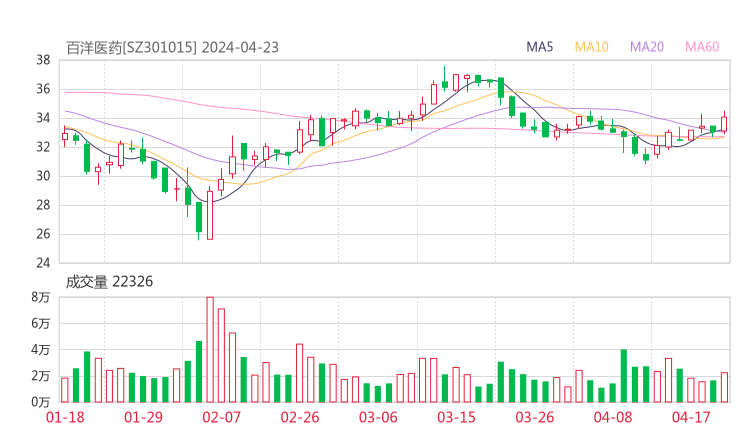Click the 01-18 date axis label
Image resolution: width=740 pixels, height=440 pixels.
pos(65,417)
